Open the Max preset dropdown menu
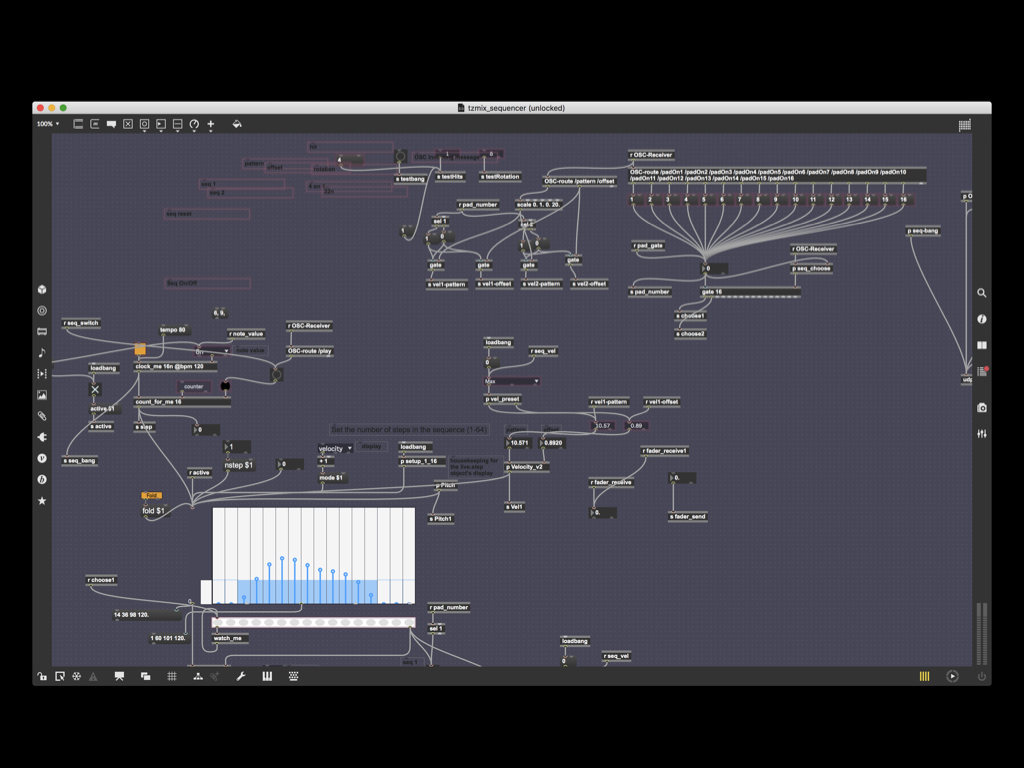Image resolution: width=1024 pixels, height=768 pixels. click(512, 381)
